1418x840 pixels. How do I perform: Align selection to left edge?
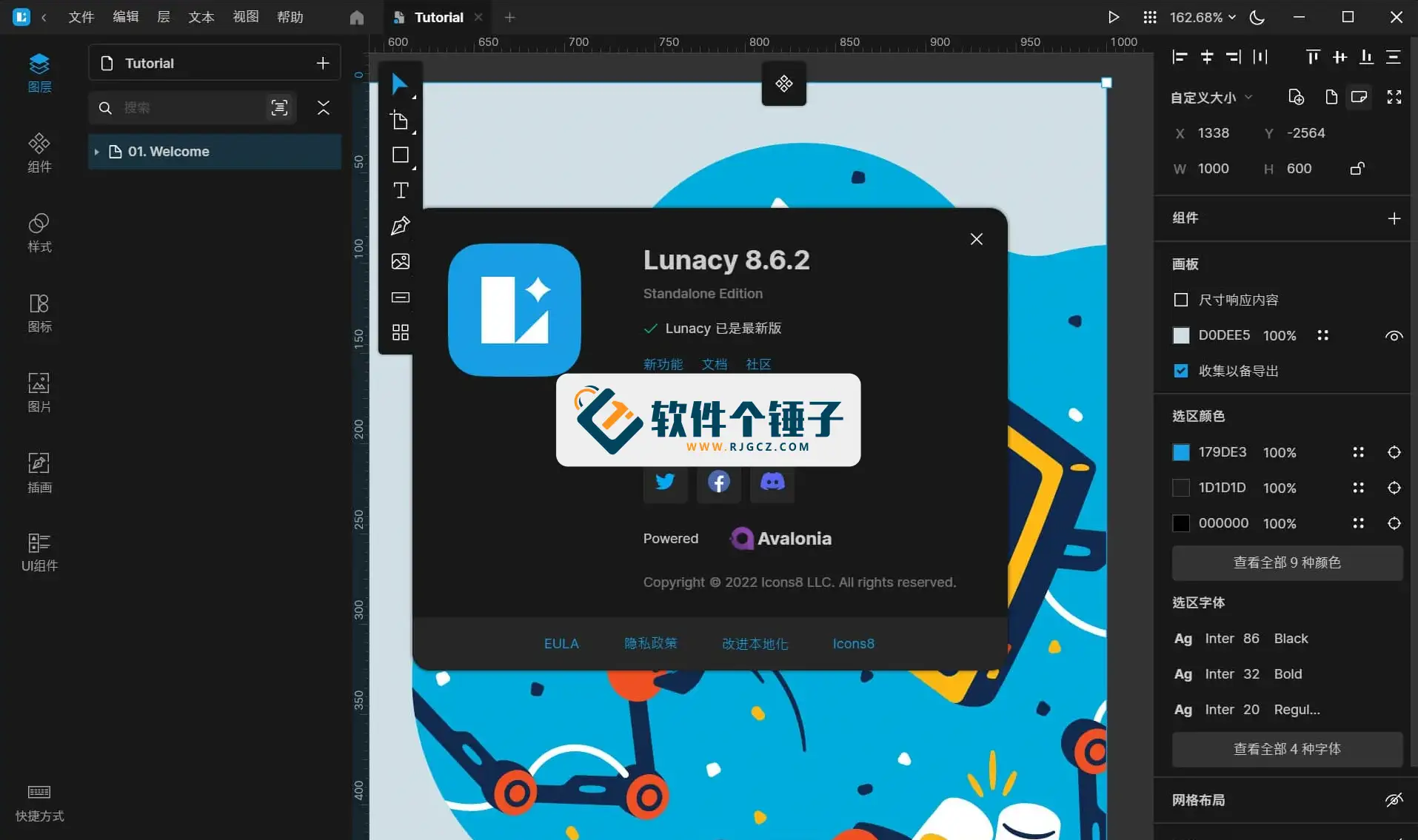[x=1180, y=57]
